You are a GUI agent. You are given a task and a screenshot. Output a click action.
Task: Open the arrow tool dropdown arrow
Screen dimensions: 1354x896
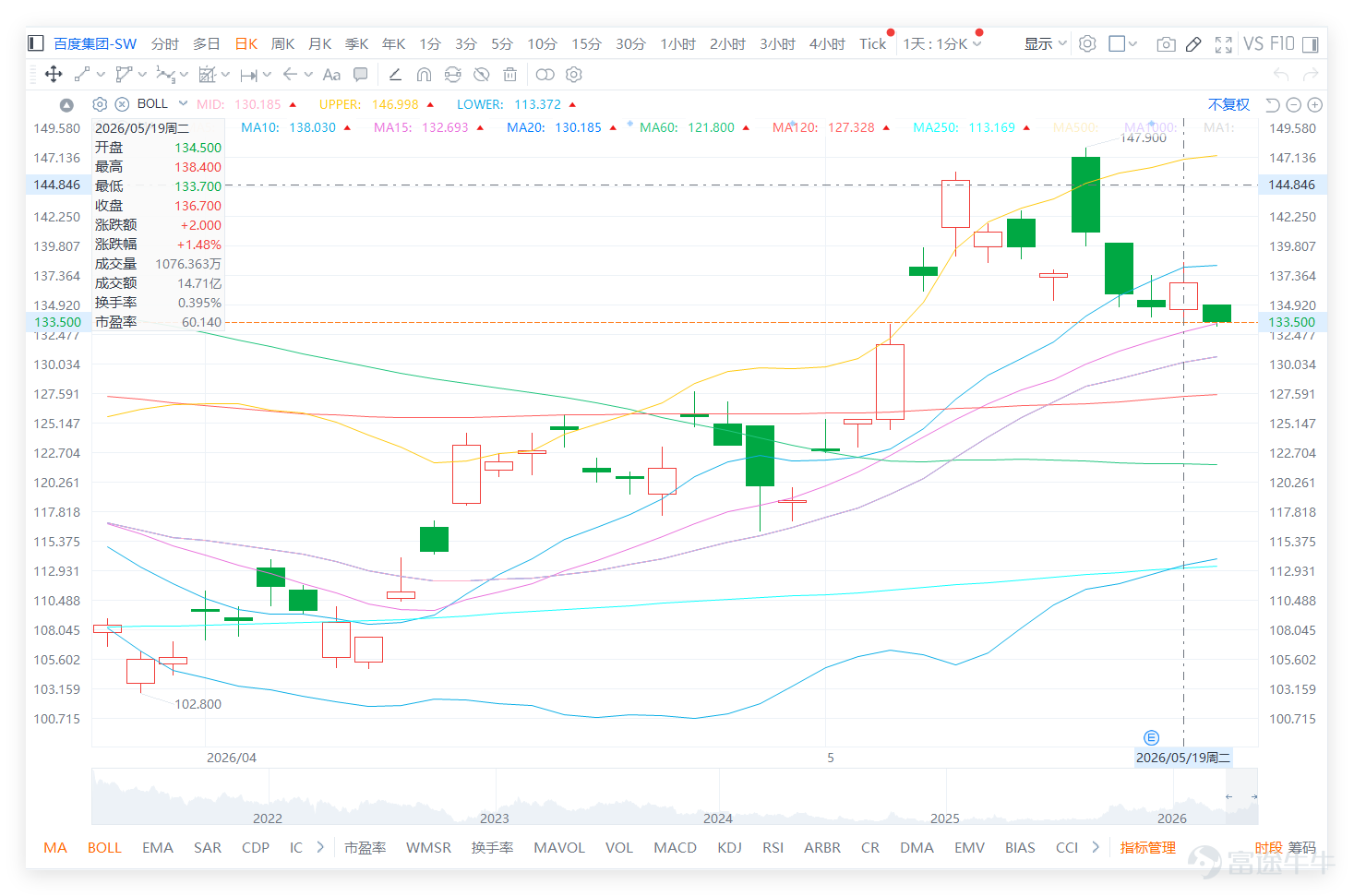pyautogui.click(x=308, y=75)
